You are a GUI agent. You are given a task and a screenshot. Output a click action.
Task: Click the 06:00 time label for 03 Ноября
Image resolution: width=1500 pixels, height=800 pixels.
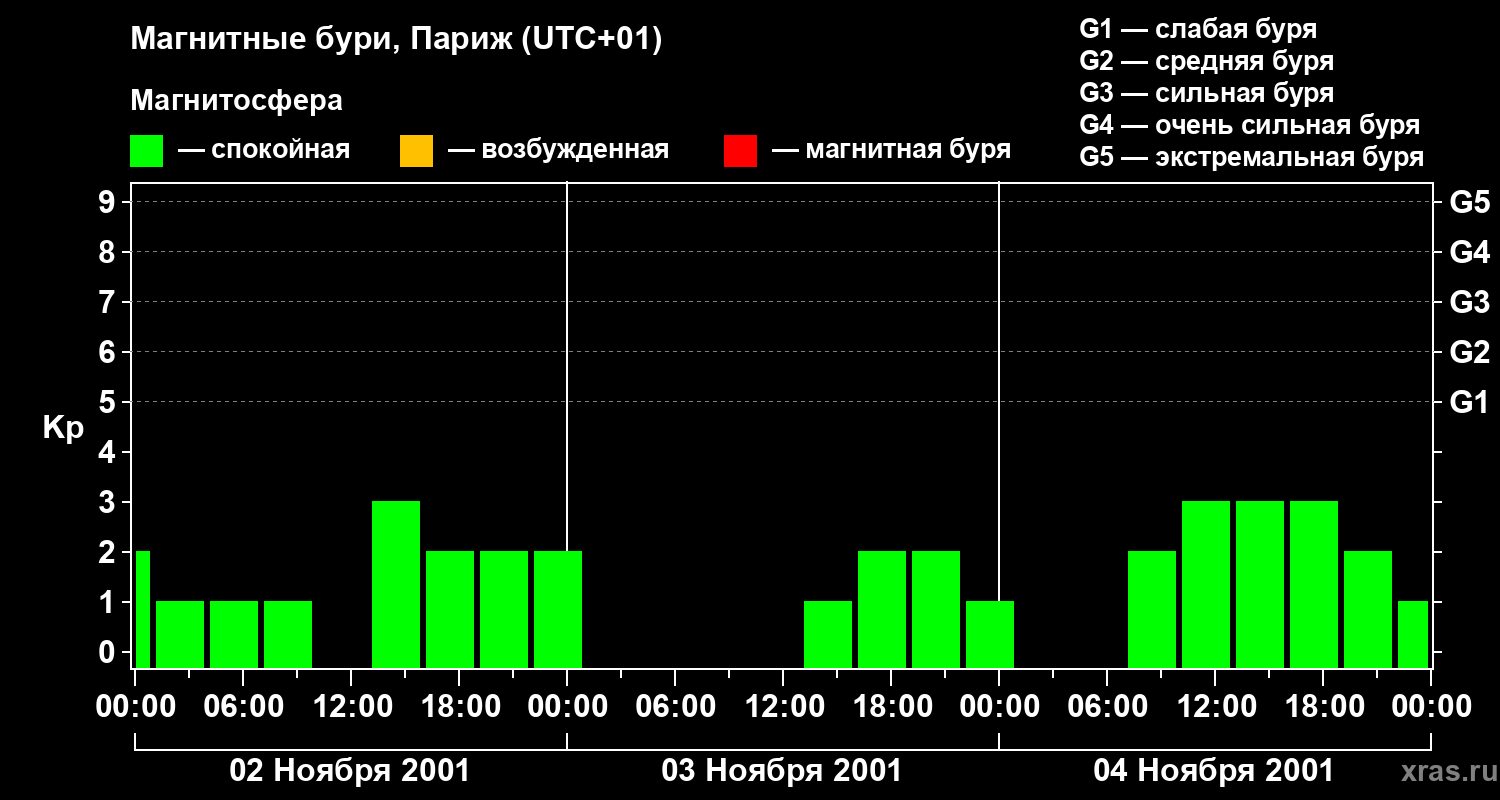(x=675, y=706)
